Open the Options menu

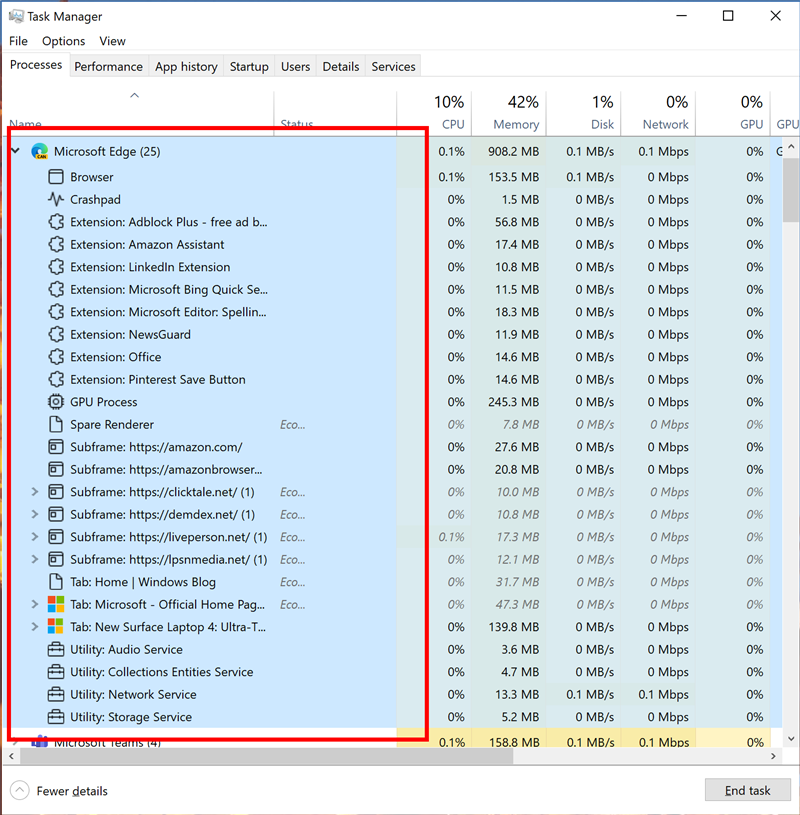coord(63,41)
